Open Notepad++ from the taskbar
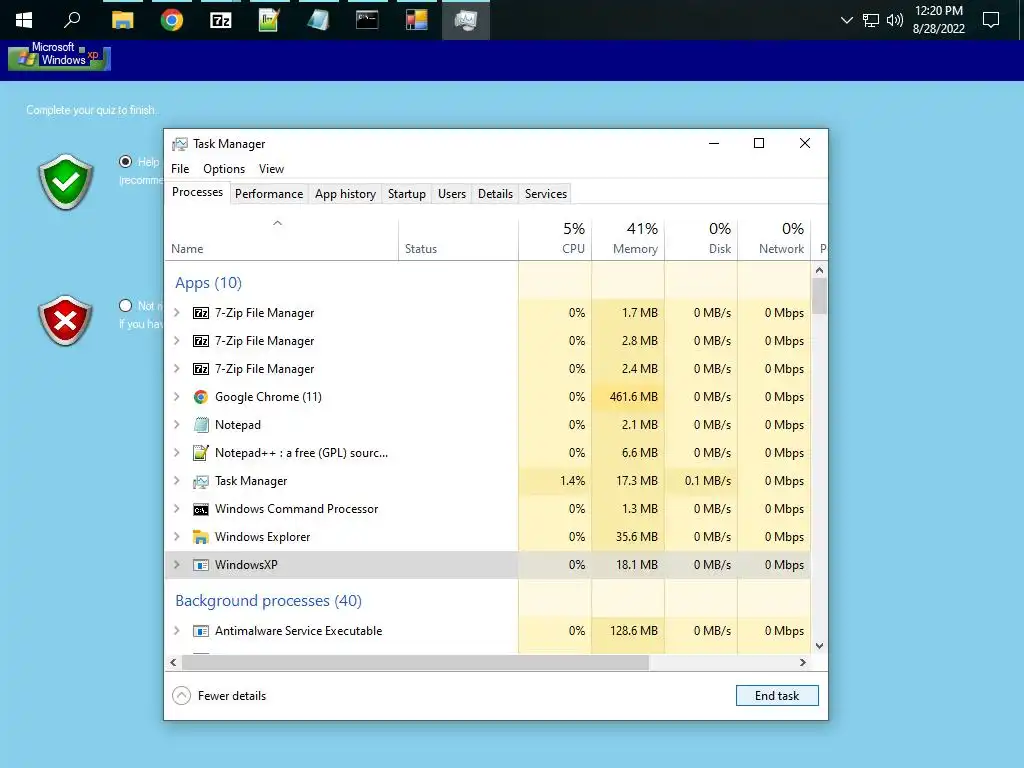 pos(269,20)
